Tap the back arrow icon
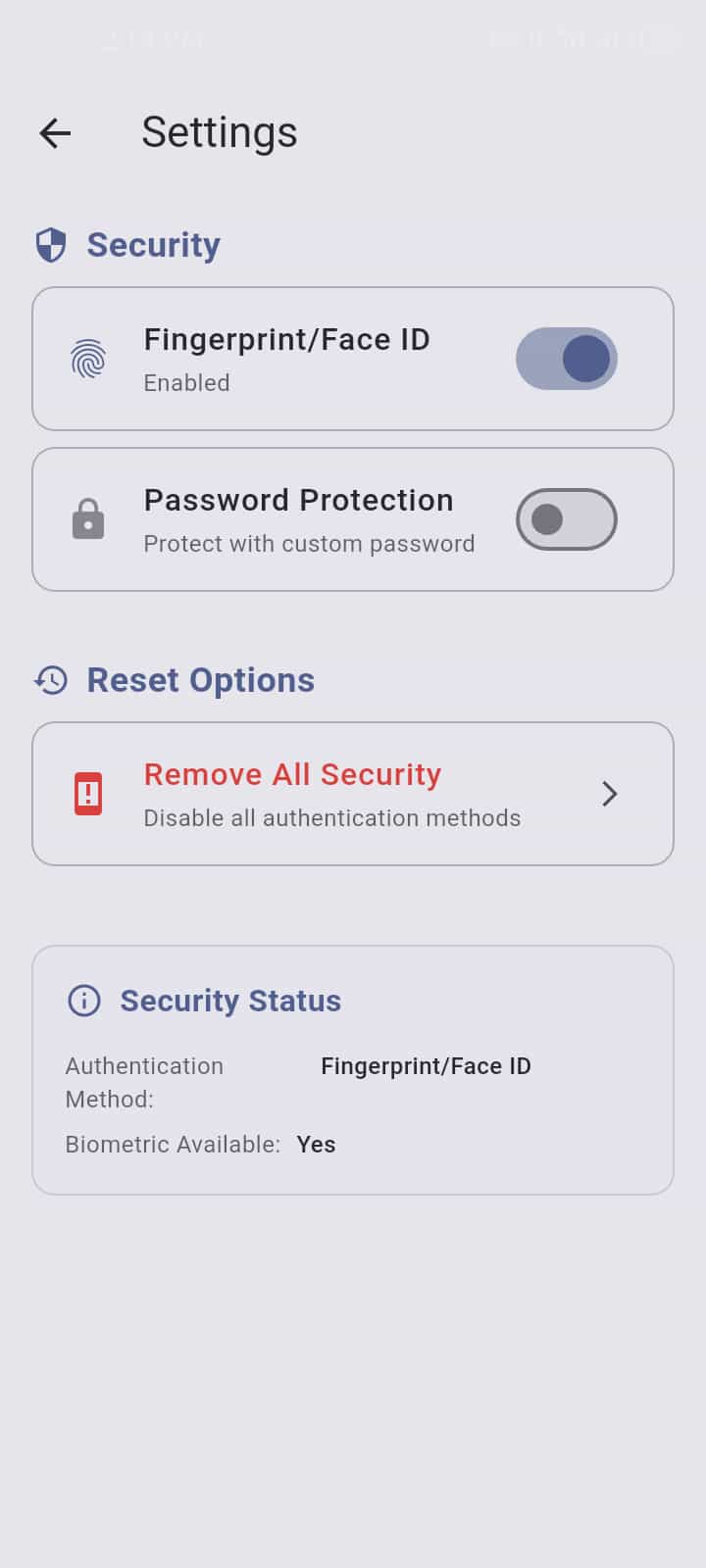The image size is (706, 1568). [x=55, y=133]
